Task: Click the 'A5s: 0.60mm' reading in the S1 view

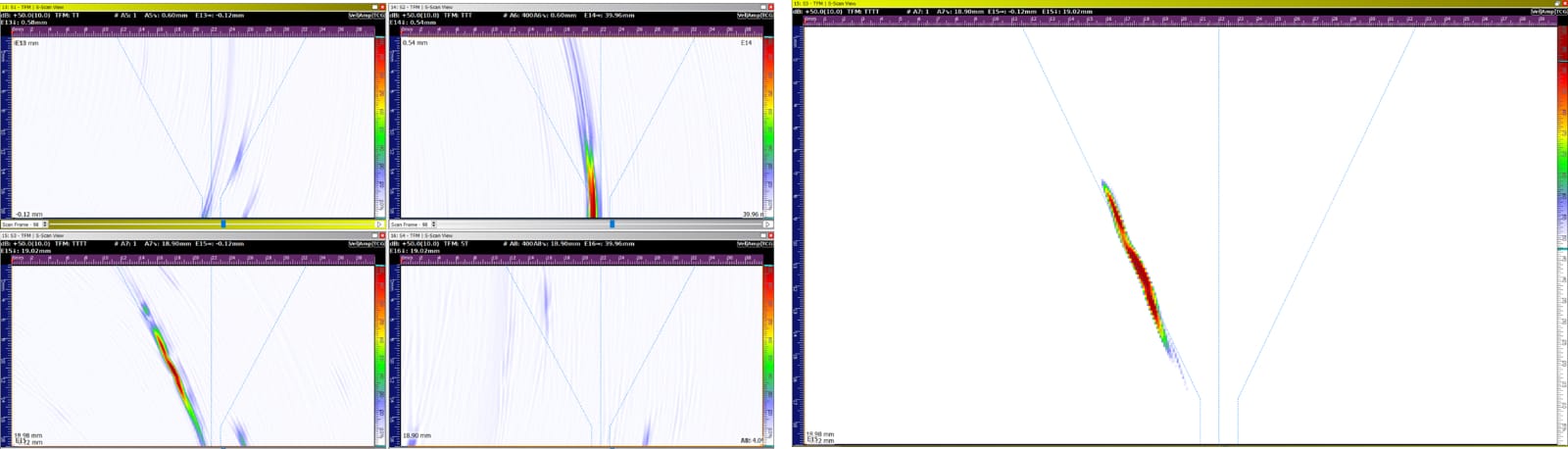Action: pyautogui.click(x=166, y=16)
